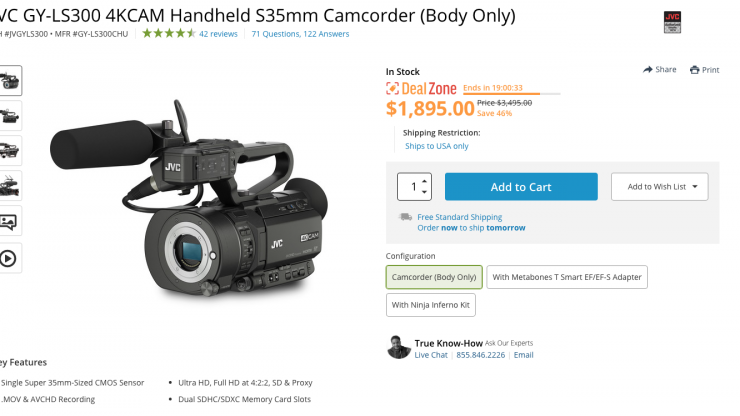Open the JVC brand logo badge
Image resolution: width=740 pixels, height=416 pixels.
coord(673,22)
